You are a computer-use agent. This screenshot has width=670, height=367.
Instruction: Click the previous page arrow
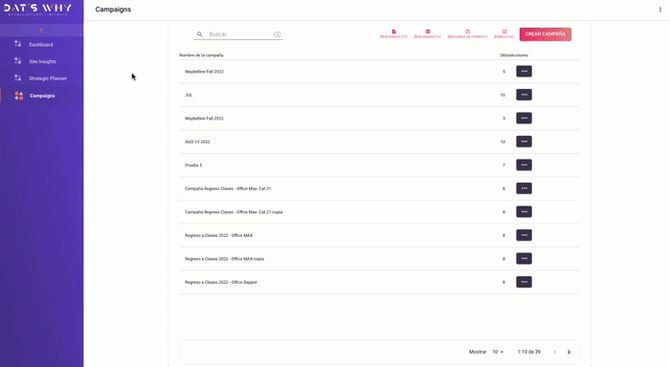(555, 352)
